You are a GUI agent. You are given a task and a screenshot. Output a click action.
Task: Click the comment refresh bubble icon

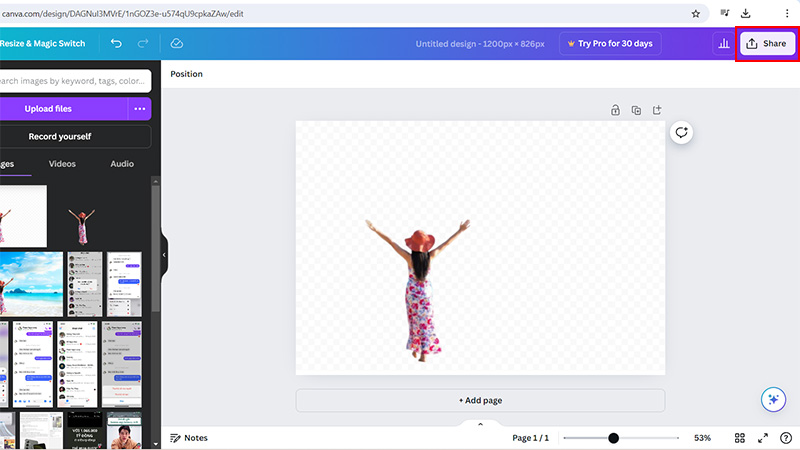tap(682, 133)
